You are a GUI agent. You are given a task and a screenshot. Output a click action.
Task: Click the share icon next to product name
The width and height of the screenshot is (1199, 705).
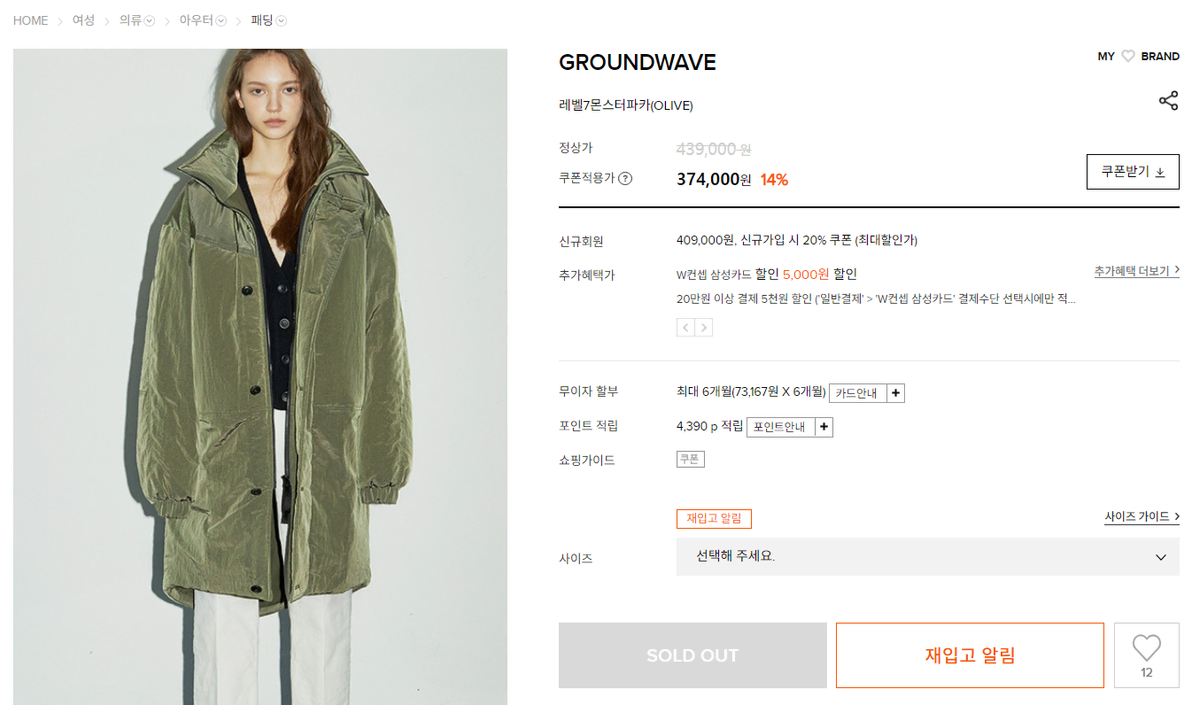click(x=1168, y=101)
